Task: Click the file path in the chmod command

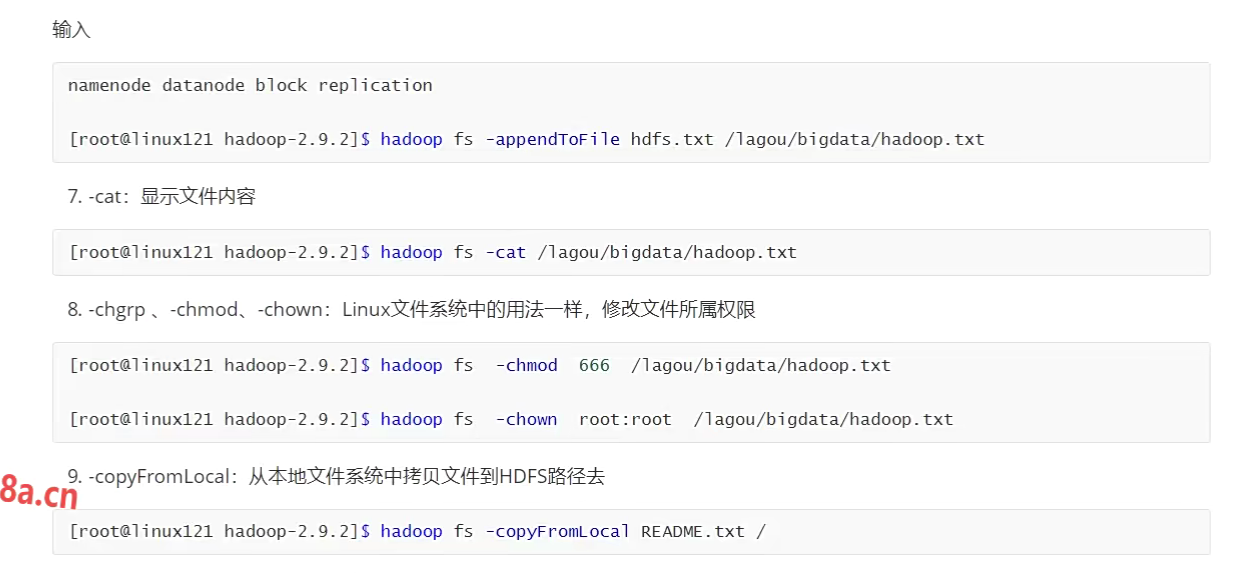Action: 760,365
